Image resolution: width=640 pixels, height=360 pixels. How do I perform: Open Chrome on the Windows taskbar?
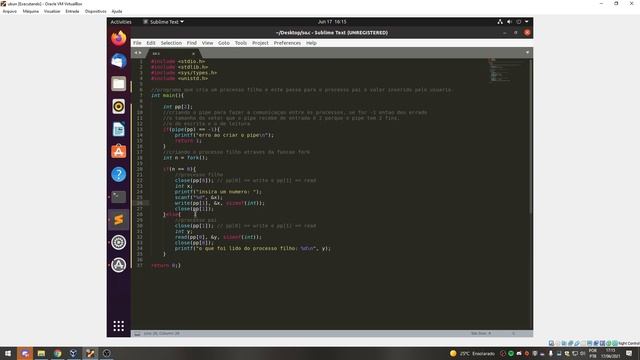(58, 353)
